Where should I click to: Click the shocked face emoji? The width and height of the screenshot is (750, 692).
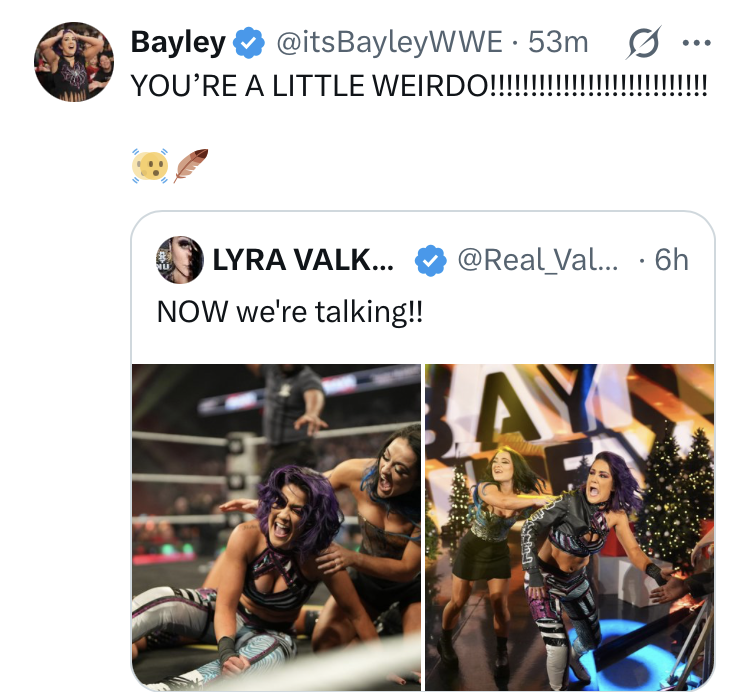click(150, 165)
